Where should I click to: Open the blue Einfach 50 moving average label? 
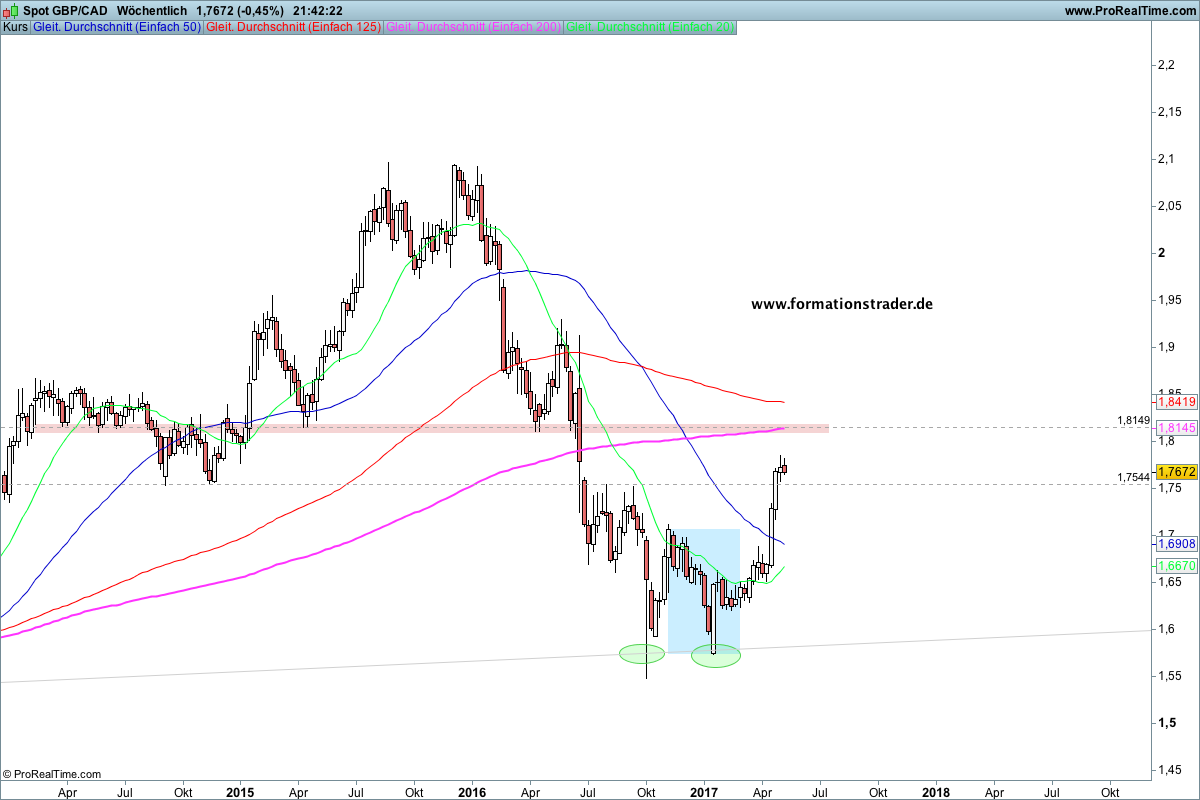[x=116, y=27]
